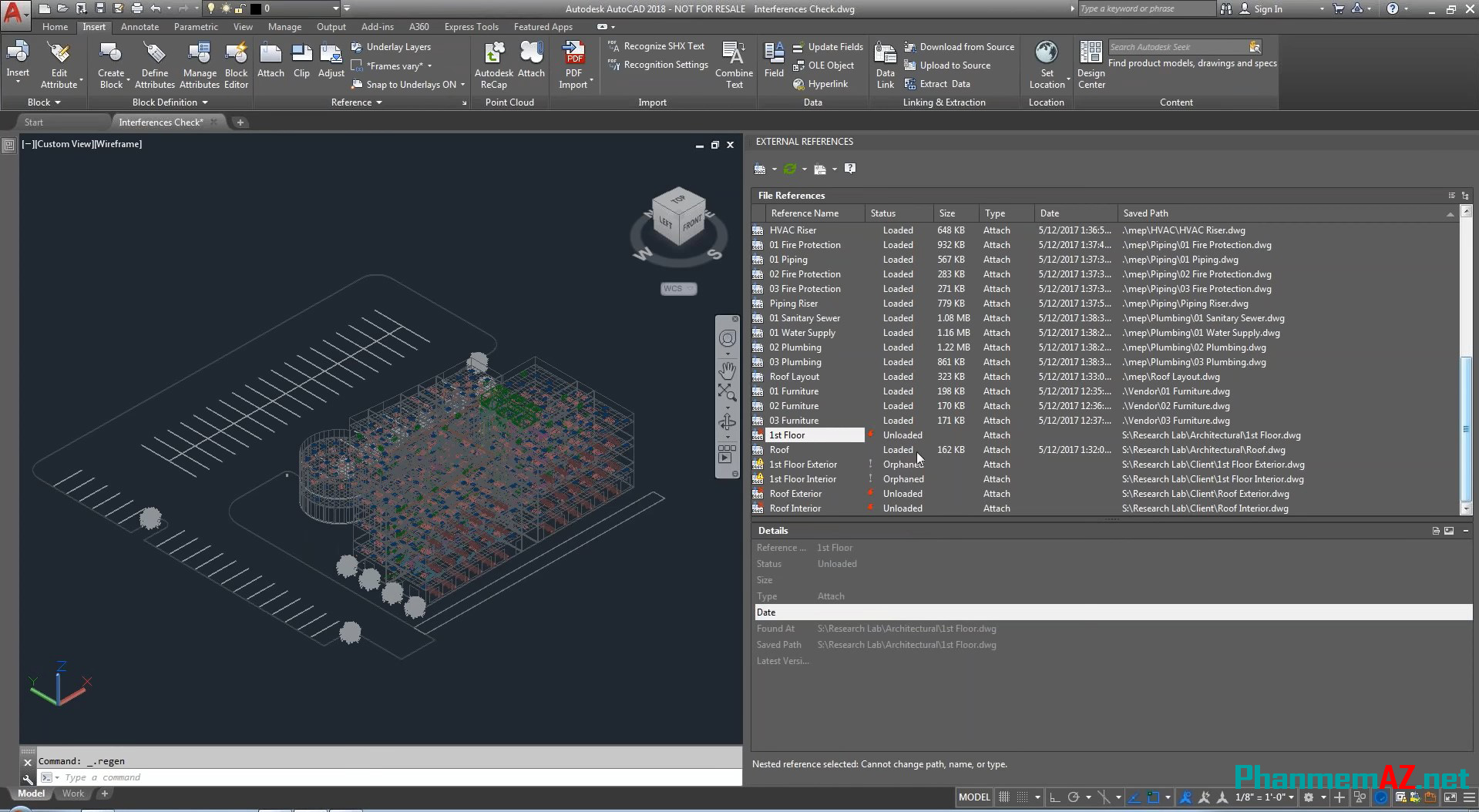Screen dimensions: 1479x812
Task: Toggle grid display in status bar
Action: click(1003, 797)
